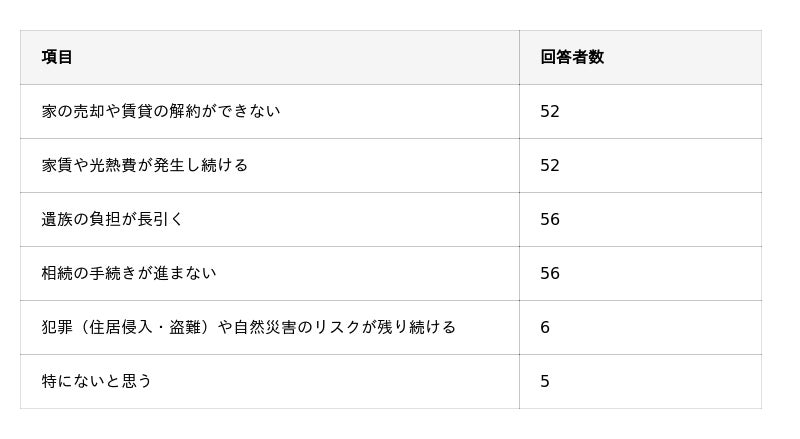Click the 52 value for 家賃や光熱費 row
This screenshot has width=800, height=439.
550,165
